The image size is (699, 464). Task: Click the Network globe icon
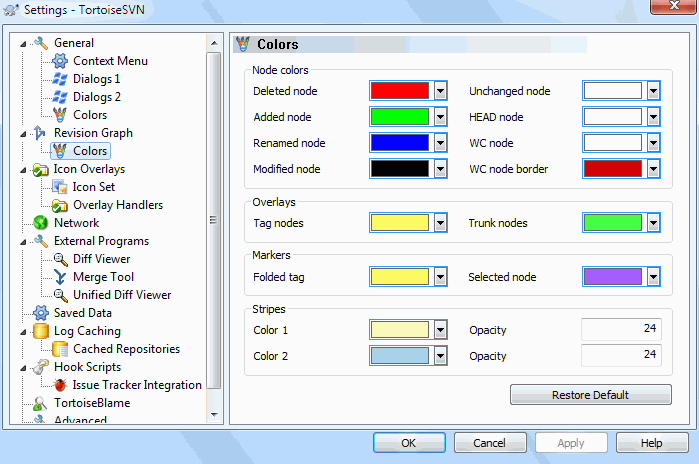pyautogui.click(x=41, y=223)
